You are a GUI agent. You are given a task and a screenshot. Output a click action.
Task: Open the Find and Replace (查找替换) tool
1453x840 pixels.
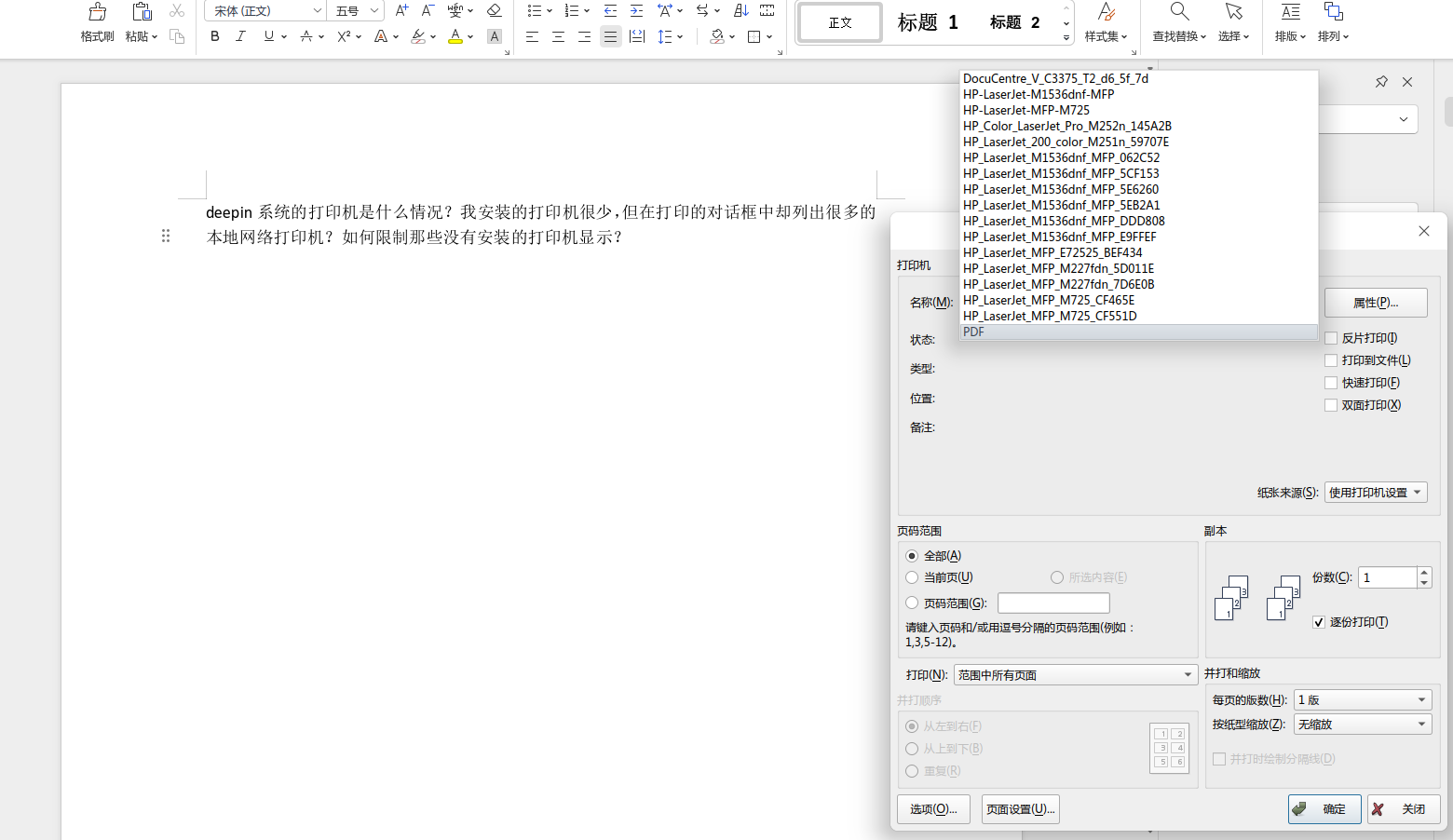click(x=1179, y=22)
